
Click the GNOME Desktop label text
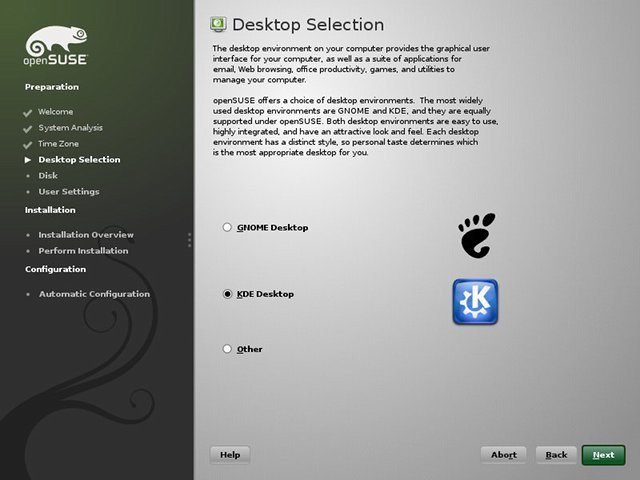point(273,228)
